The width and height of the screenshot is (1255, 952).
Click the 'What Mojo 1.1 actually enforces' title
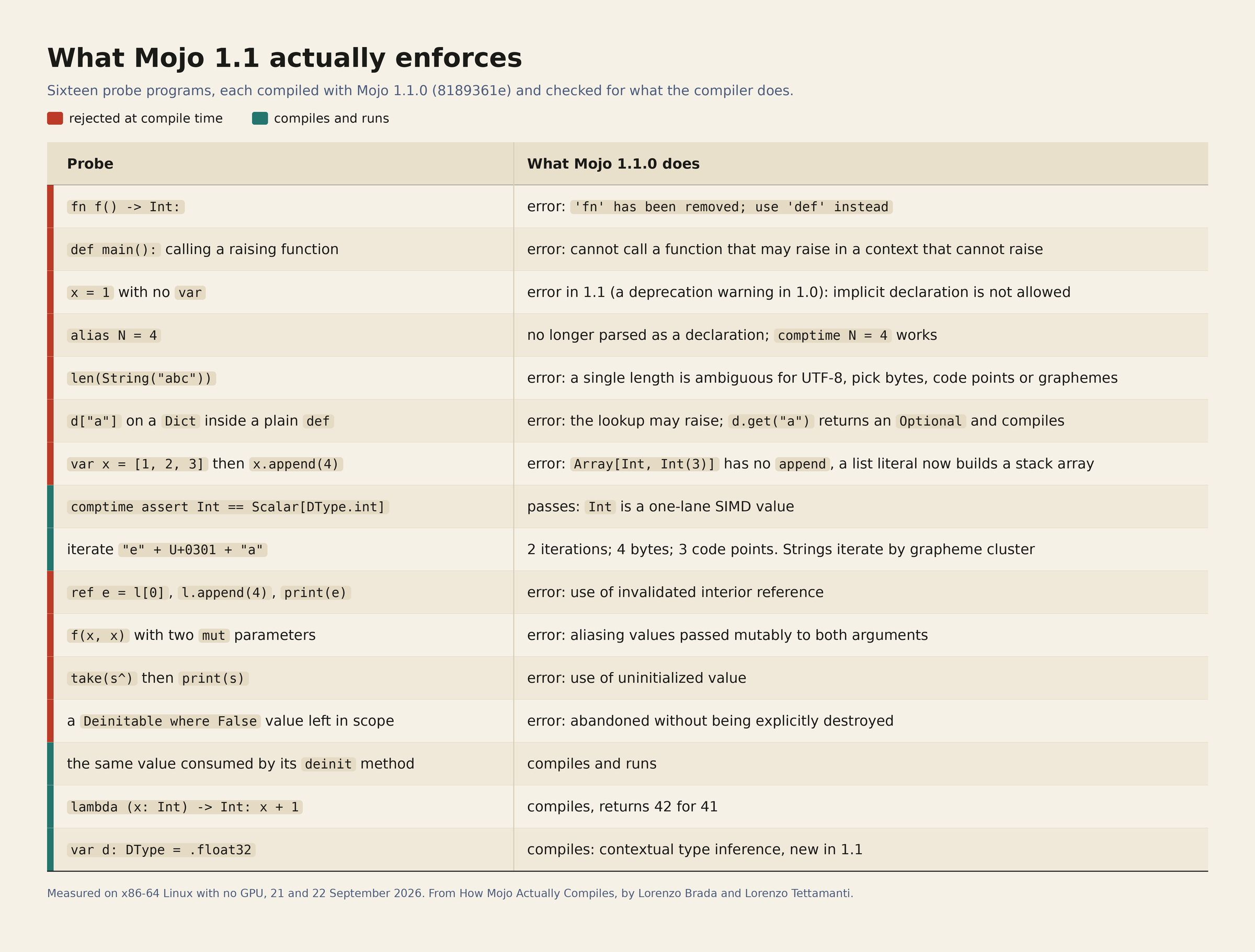[x=284, y=59]
